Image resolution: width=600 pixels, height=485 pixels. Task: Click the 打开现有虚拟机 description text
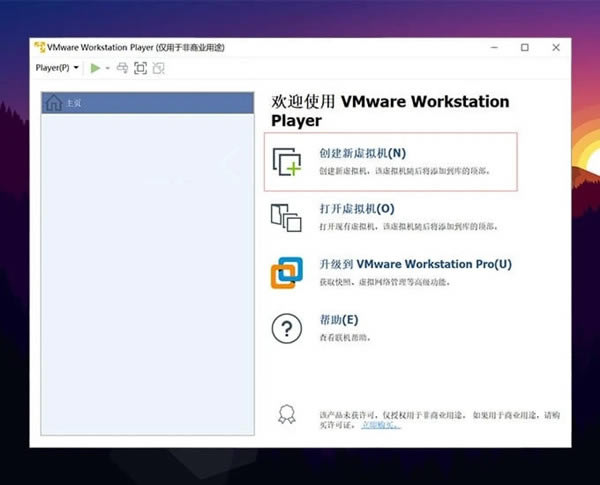[x=409, y=227]
